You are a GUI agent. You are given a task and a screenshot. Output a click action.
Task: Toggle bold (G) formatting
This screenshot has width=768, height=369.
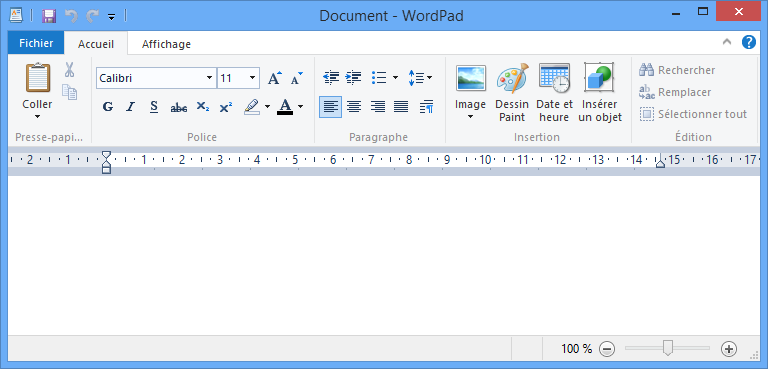[x=108, y=106]
